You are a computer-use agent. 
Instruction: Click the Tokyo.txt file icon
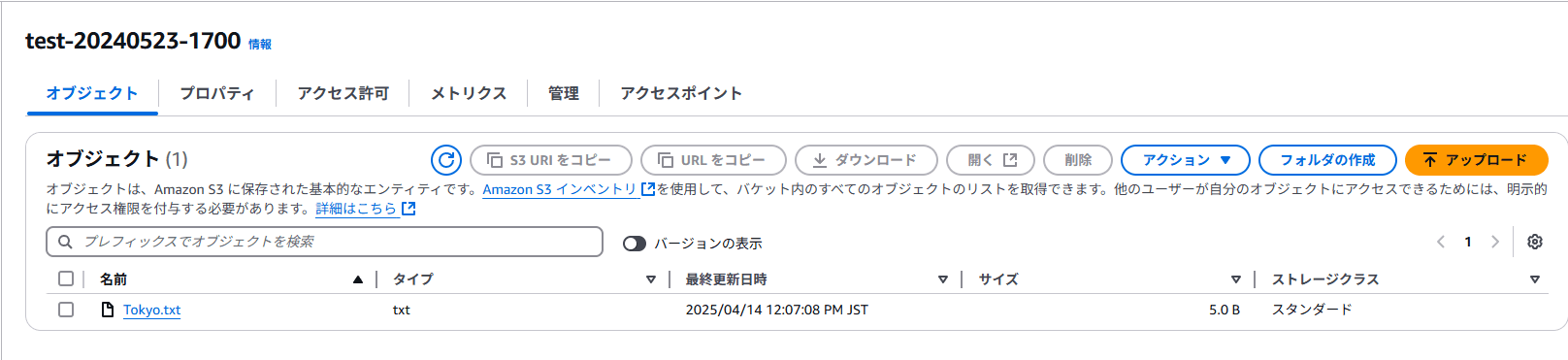tap(108, 310)
